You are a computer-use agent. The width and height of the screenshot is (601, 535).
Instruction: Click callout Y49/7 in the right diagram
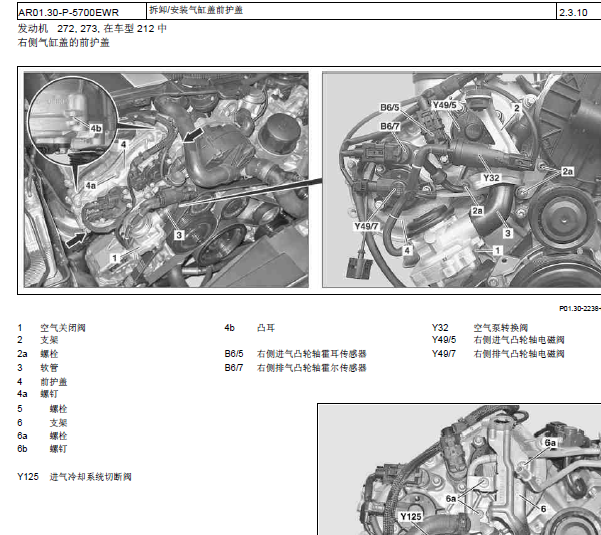click(366, 226)
